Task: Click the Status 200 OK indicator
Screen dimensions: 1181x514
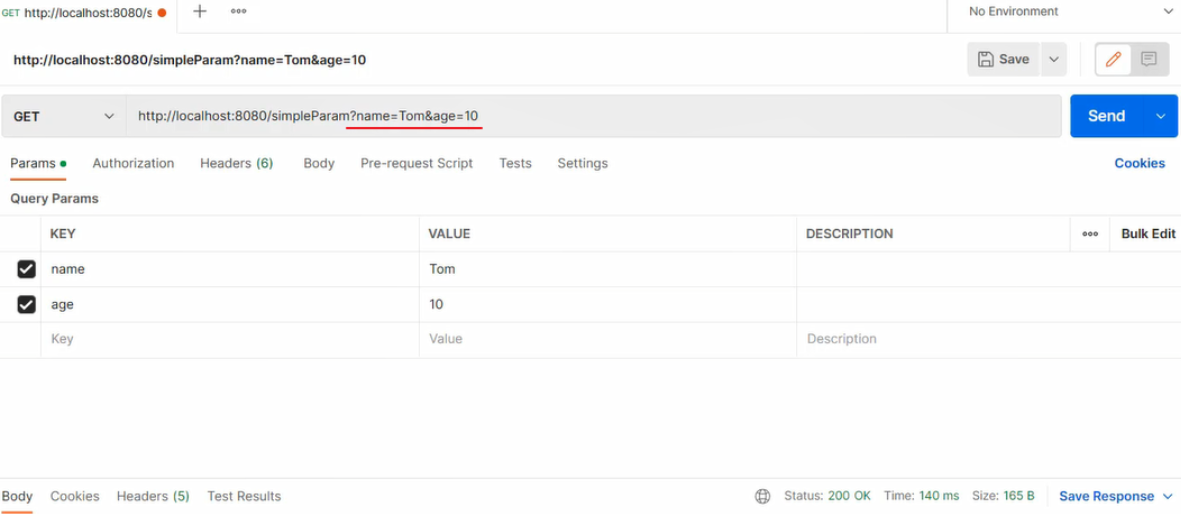Action: [827, 496]
